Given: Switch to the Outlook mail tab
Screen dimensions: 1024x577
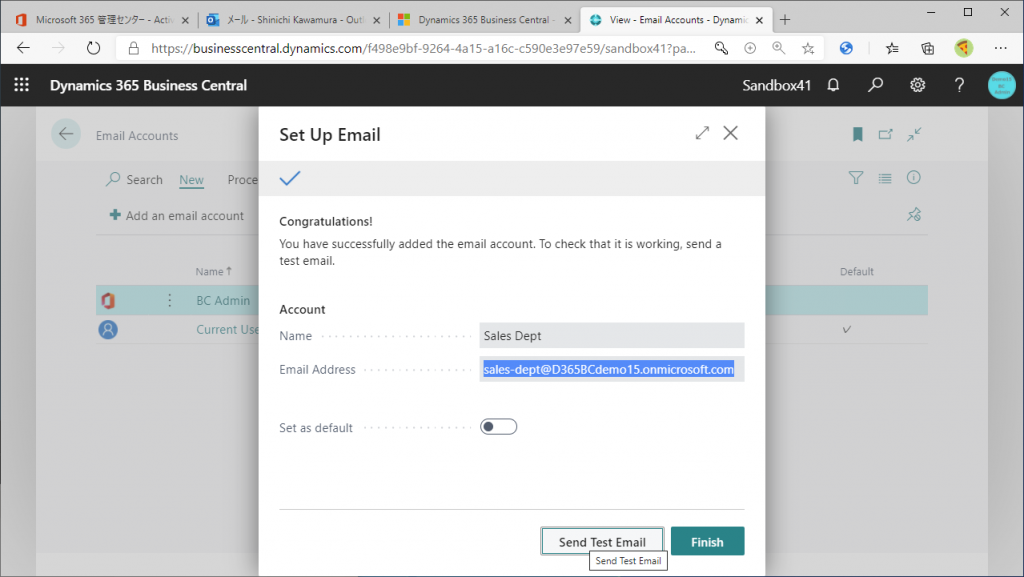Looking at the screenshot, I should pos(293,20).
